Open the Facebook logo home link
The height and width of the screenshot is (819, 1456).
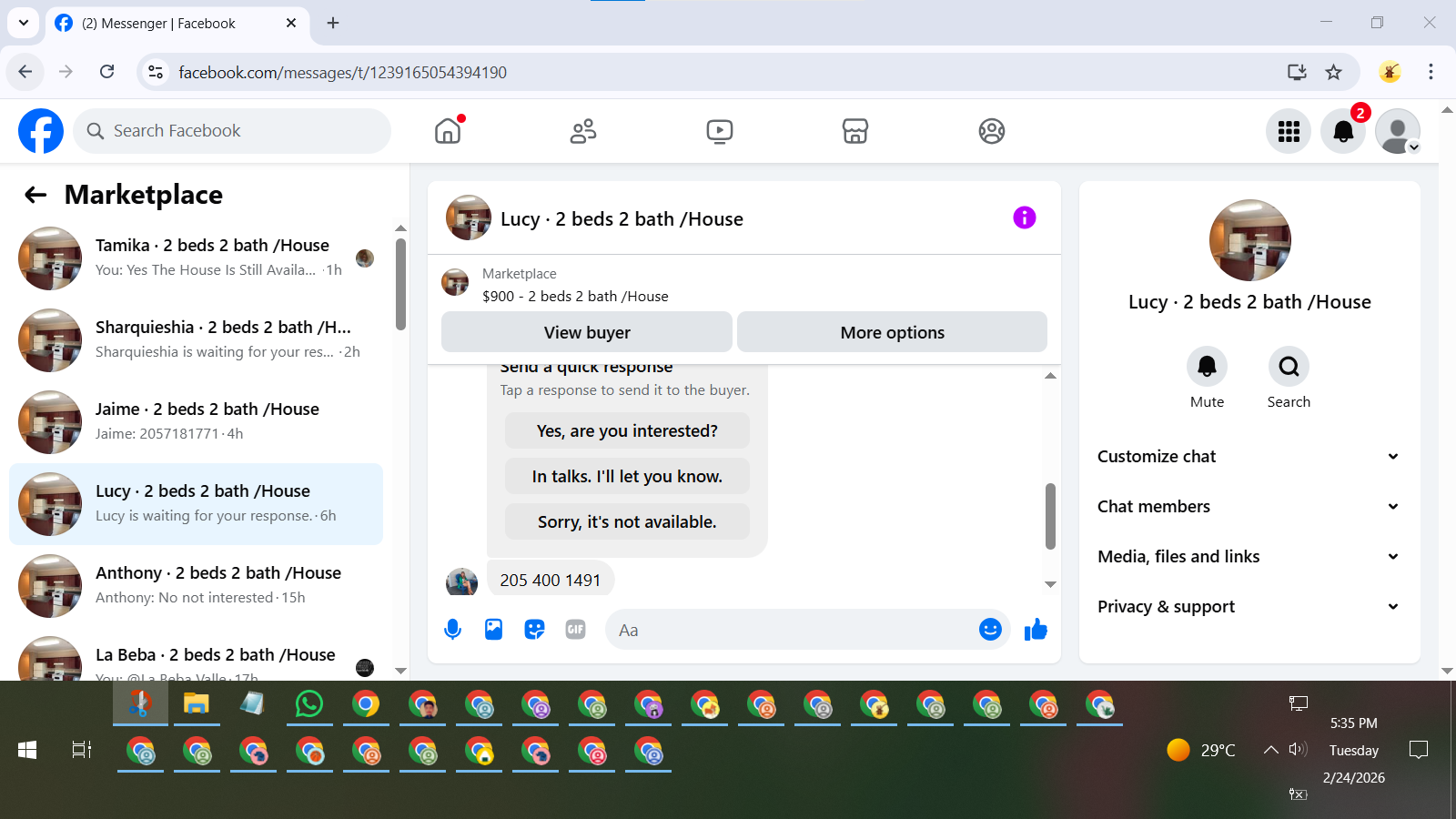pos(41,131)
